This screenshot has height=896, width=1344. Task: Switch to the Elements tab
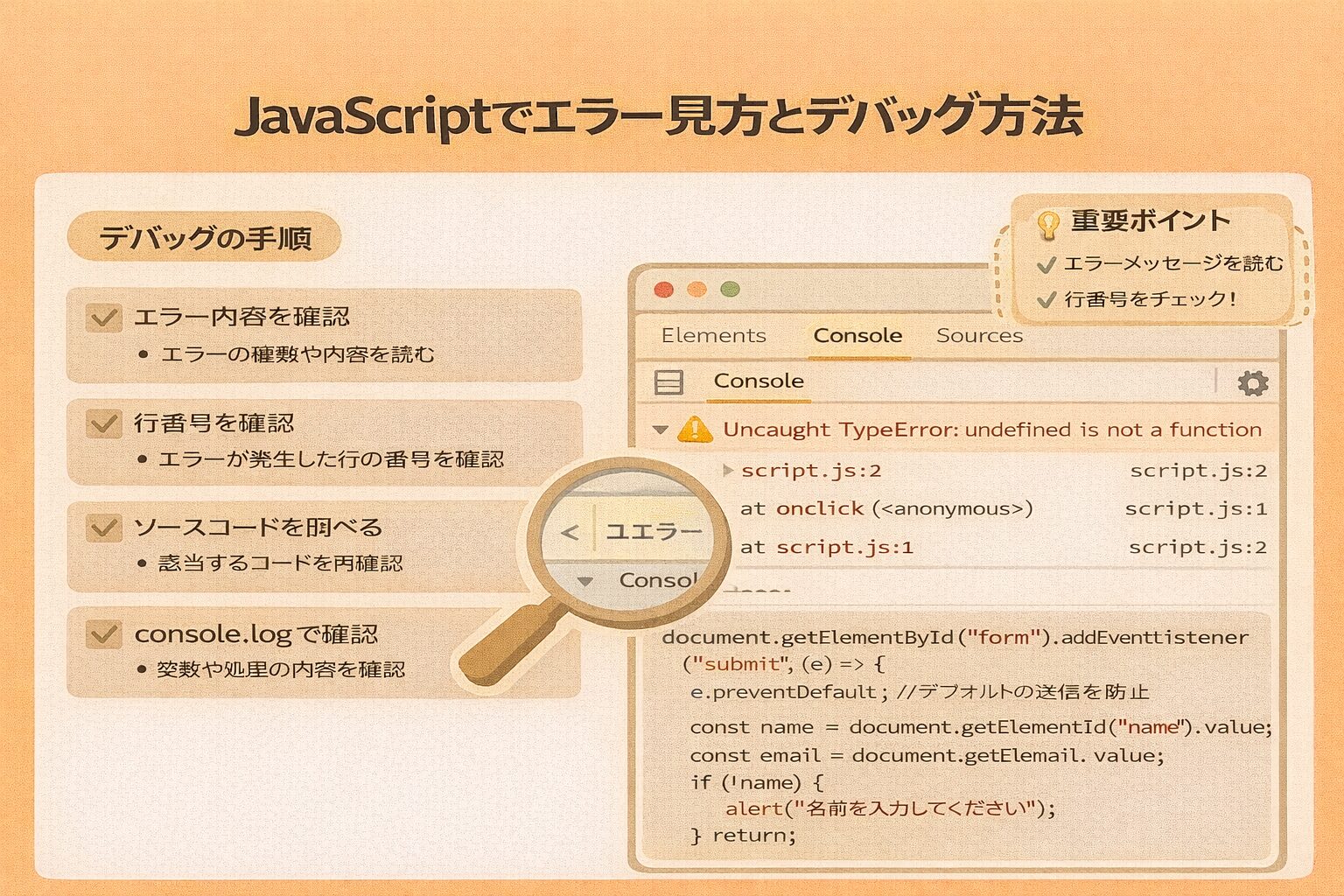click(x=713, y=336)
